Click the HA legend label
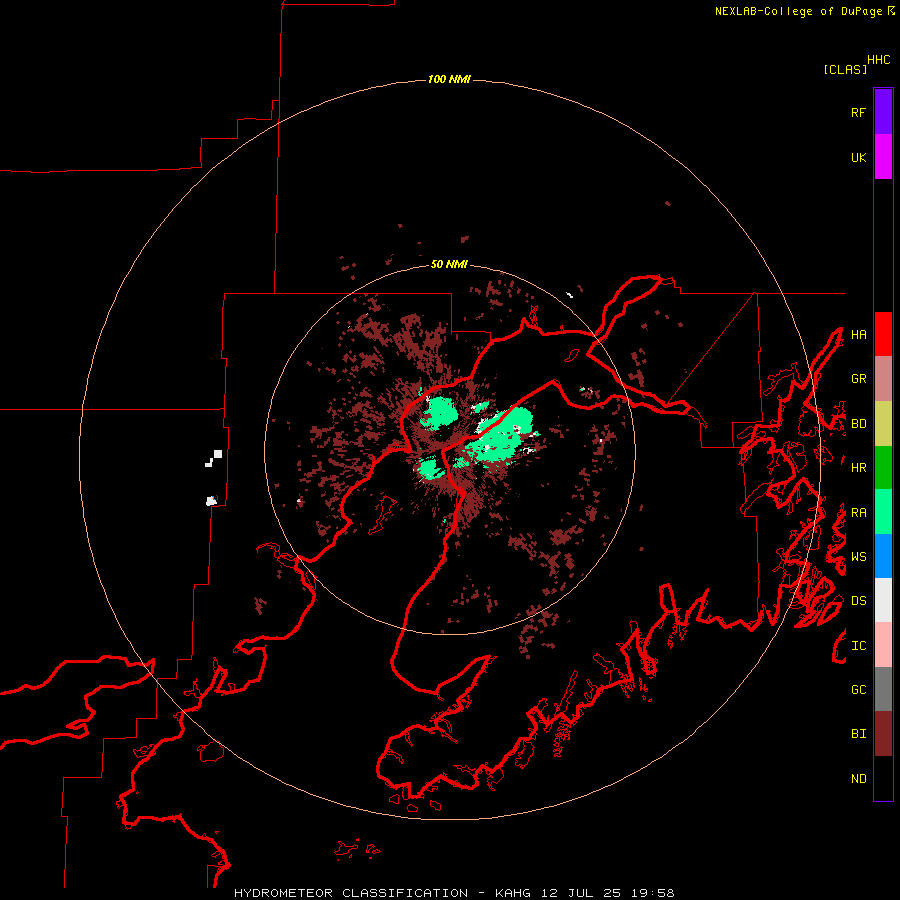900x900 pixels. click(859, 334)
